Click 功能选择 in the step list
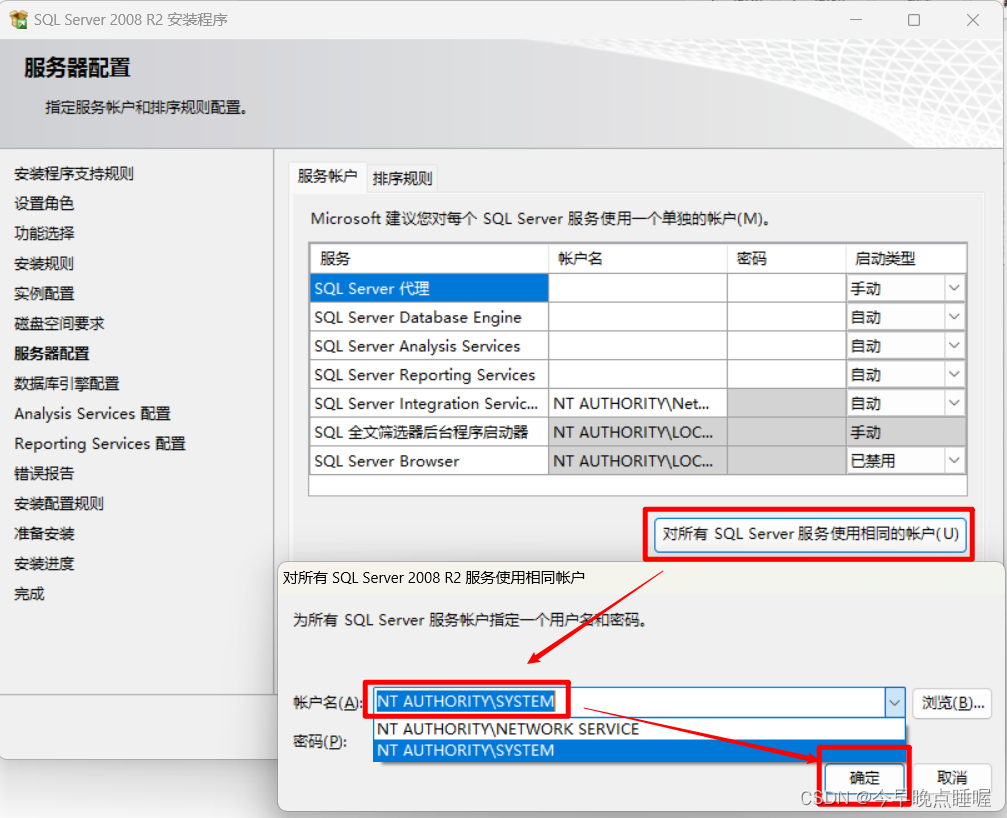Screen dimensions: 1007x818 [x=44, y=233]
